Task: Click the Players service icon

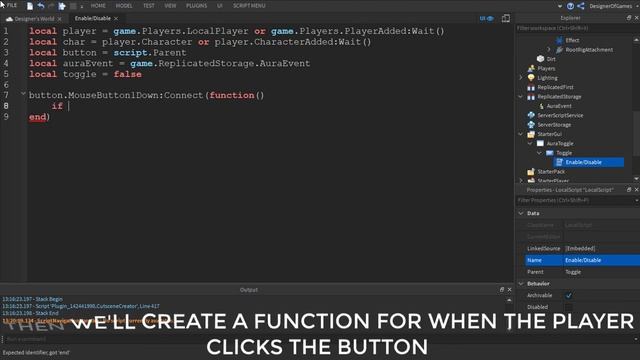Action: 531,68
